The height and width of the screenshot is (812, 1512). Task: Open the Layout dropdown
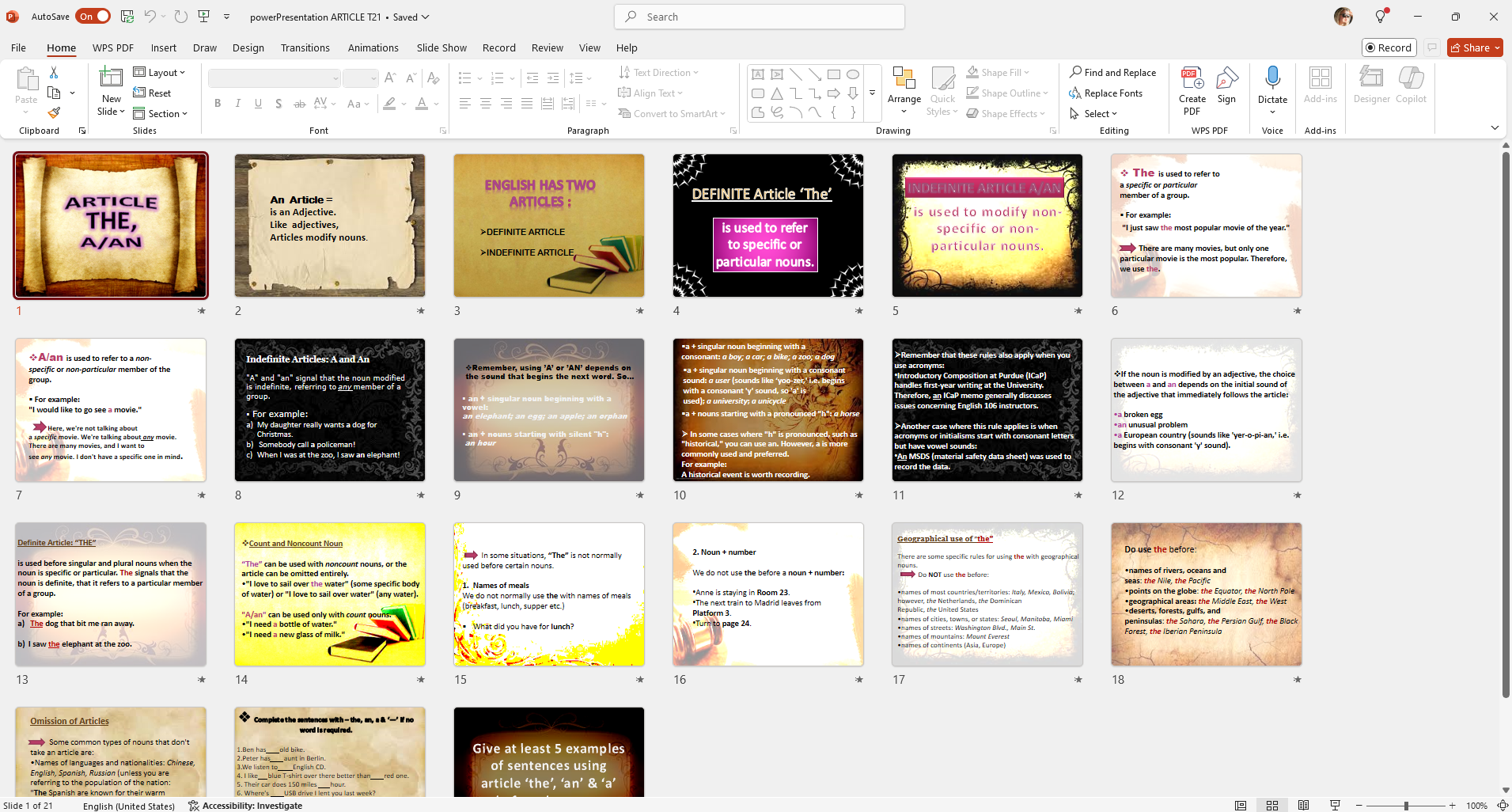point(159,72)
